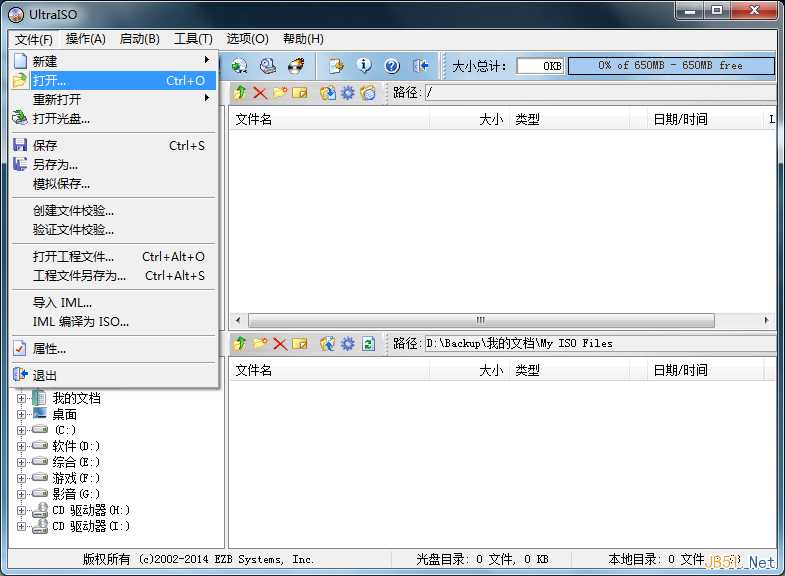Click the exit door icon in main toolbar
This screenshot has height=576, width=785.
[x=421, y=66]
